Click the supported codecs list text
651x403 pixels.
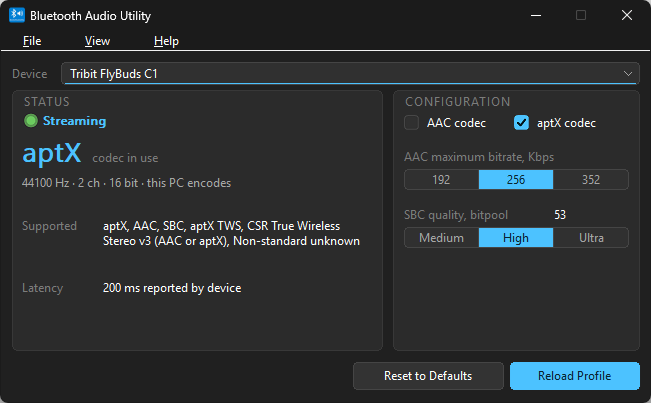(x=231, y=233)
